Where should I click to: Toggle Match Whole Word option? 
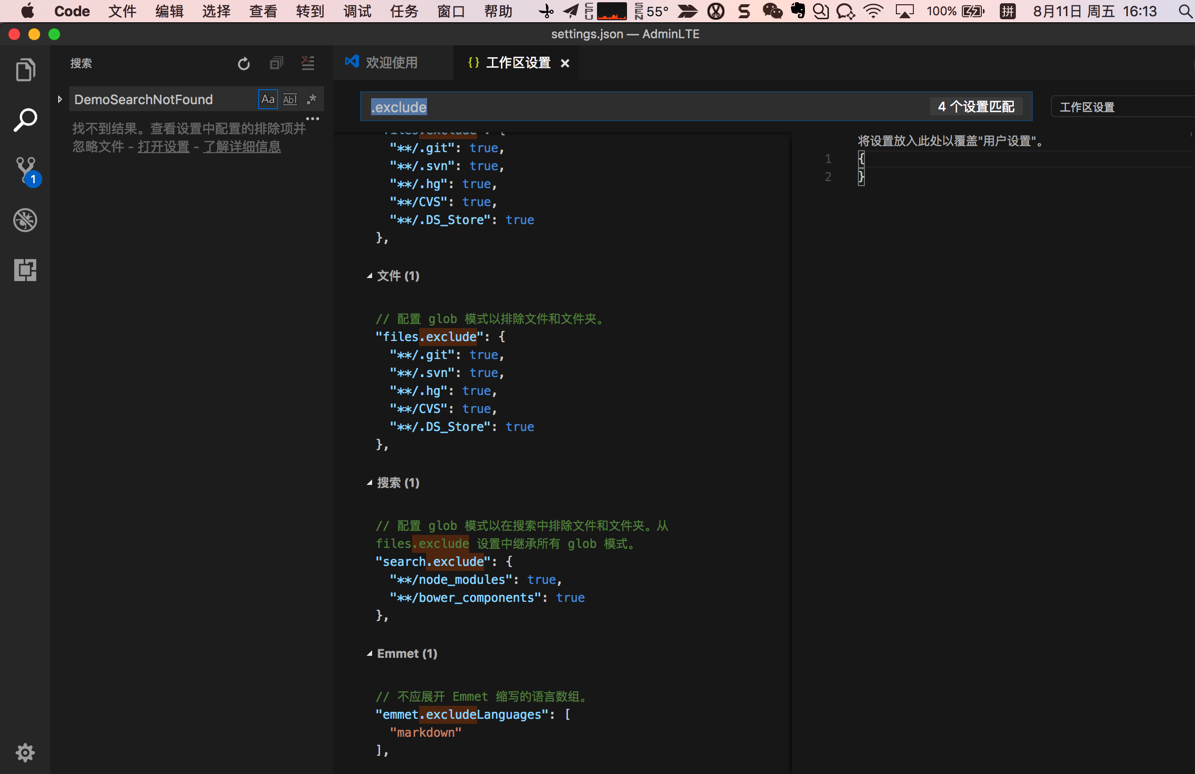tap(289, 100)
